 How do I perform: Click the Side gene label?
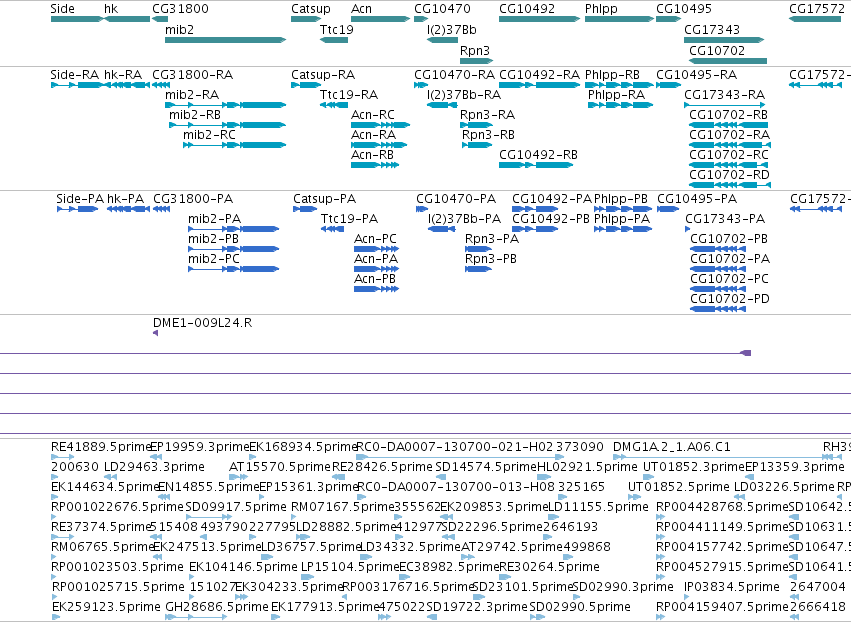[x=62, y=9]
